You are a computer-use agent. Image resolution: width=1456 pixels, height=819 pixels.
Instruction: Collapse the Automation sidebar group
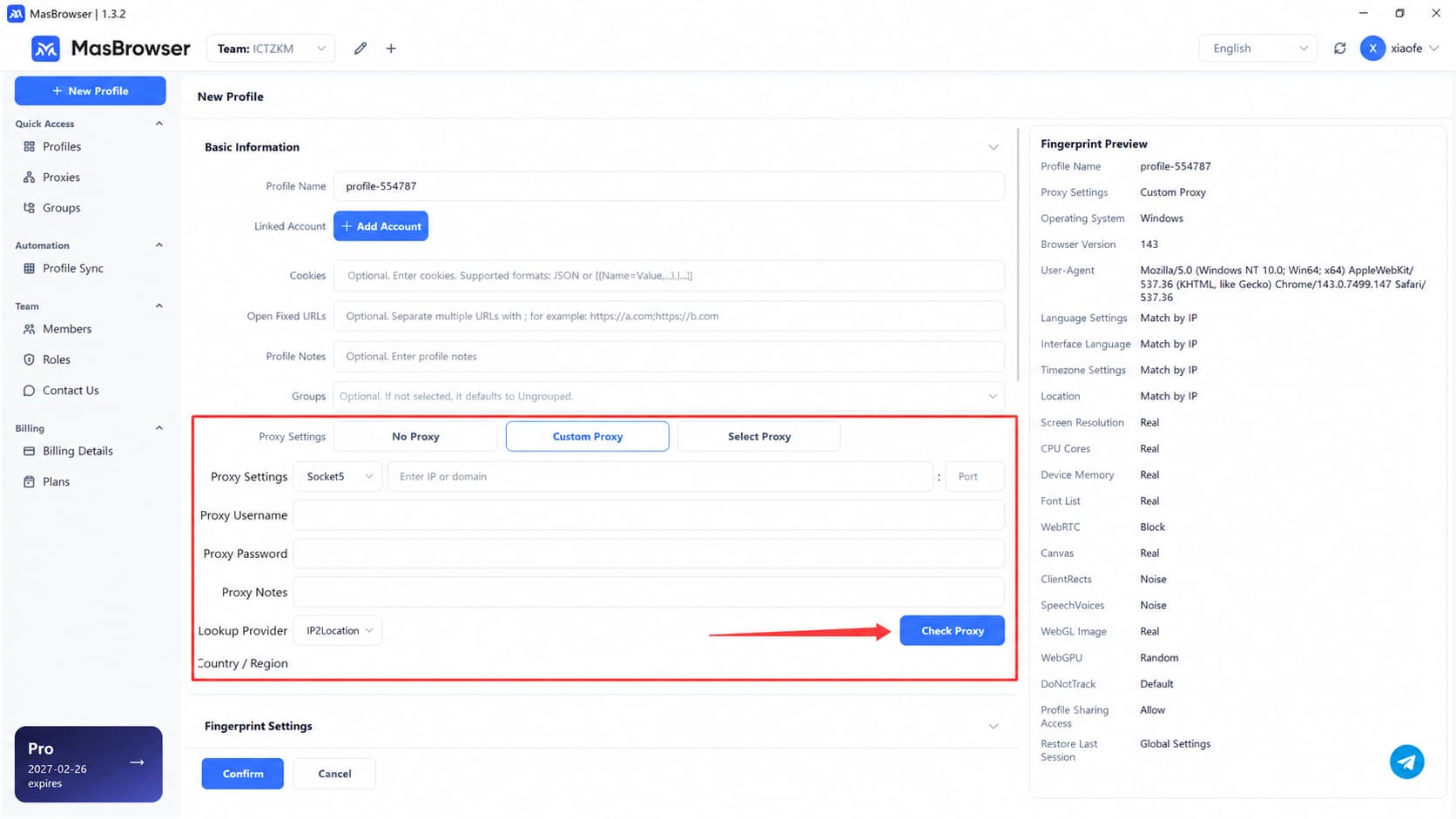click(x=158, y=245)
